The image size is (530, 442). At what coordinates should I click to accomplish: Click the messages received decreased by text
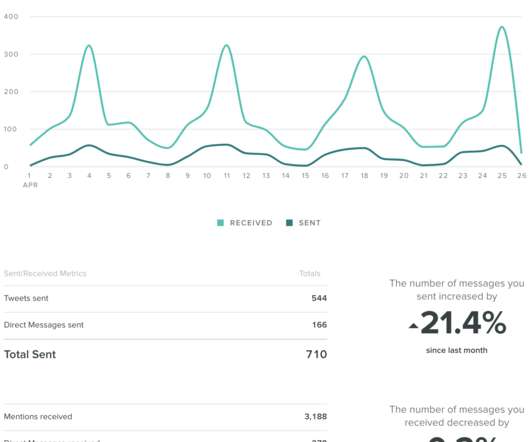pos(457,416)
